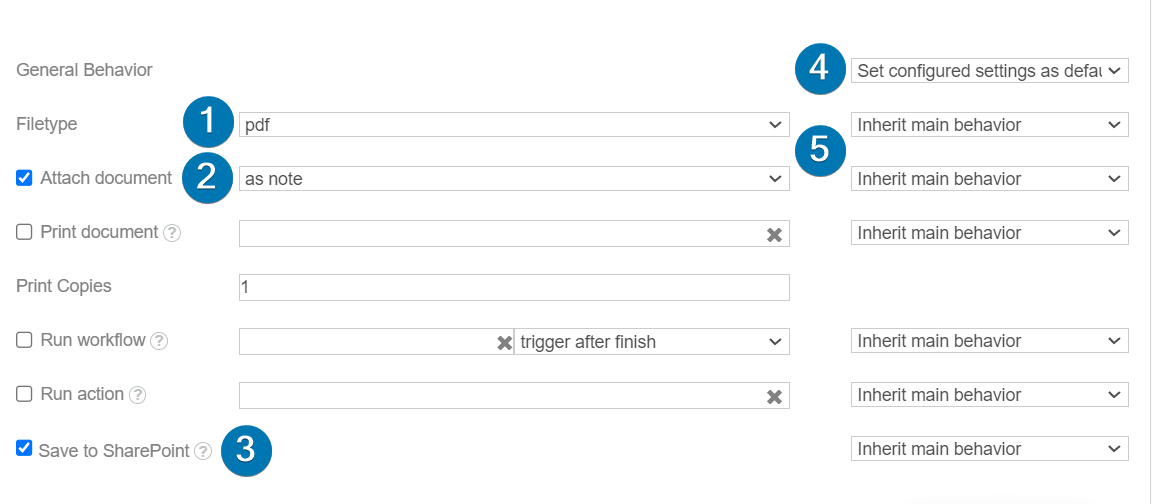Open 'Set configured settings as default' dropdown
Screen dimensions: 1154x504
point(989,71)
